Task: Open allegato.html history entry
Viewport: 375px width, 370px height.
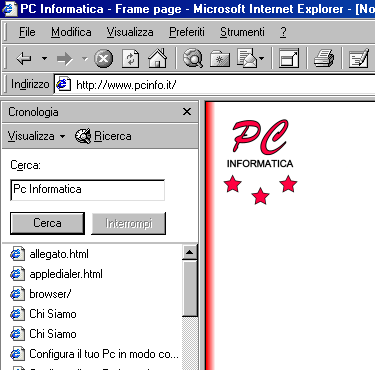Action: click(59, 254)
